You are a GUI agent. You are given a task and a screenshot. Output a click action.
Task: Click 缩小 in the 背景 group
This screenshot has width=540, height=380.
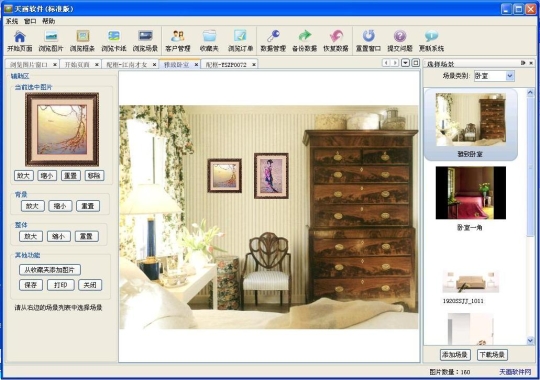click(x=60, y=206)
